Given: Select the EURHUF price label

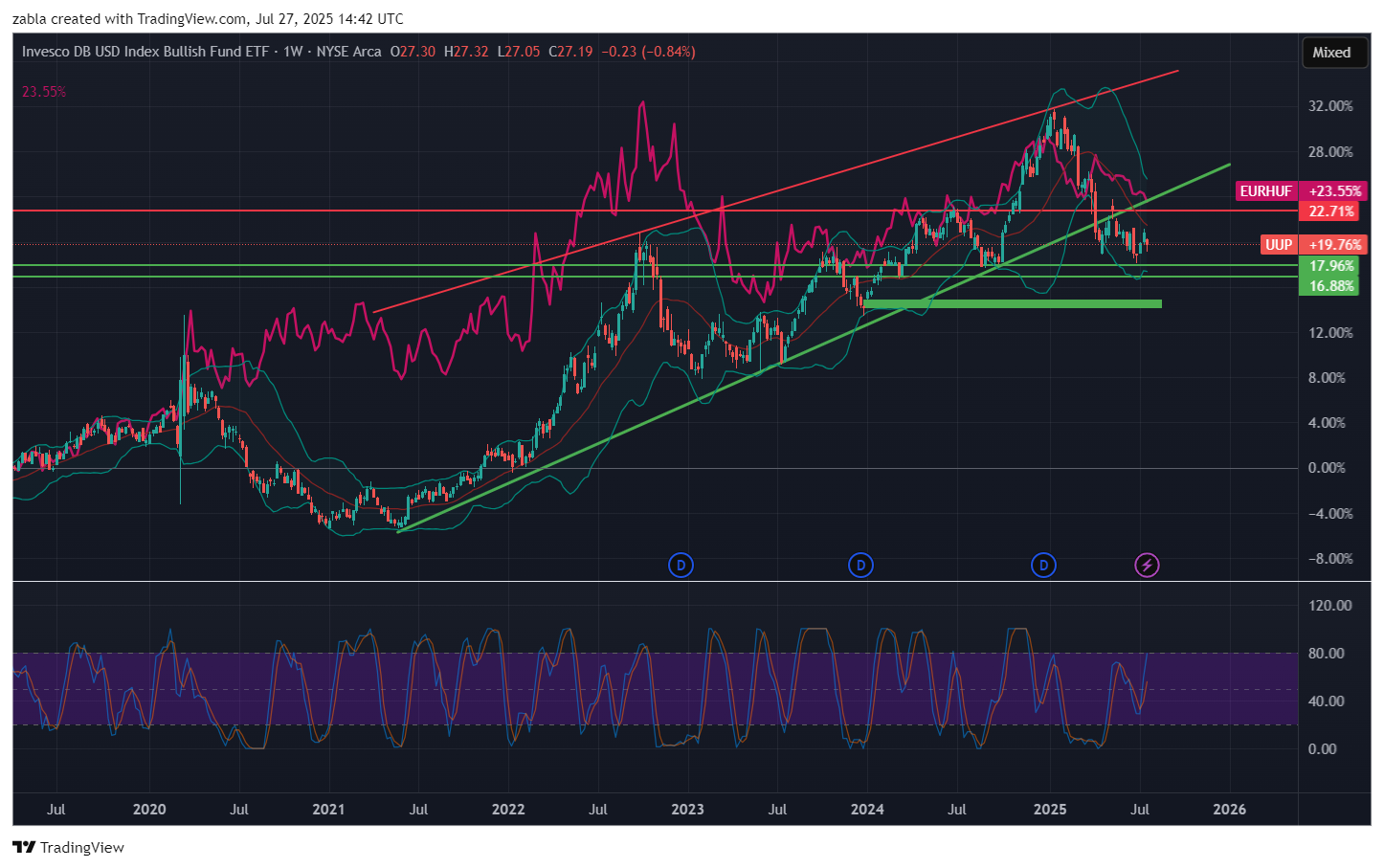Looking at the screenshot, I should pos(1265,191).
